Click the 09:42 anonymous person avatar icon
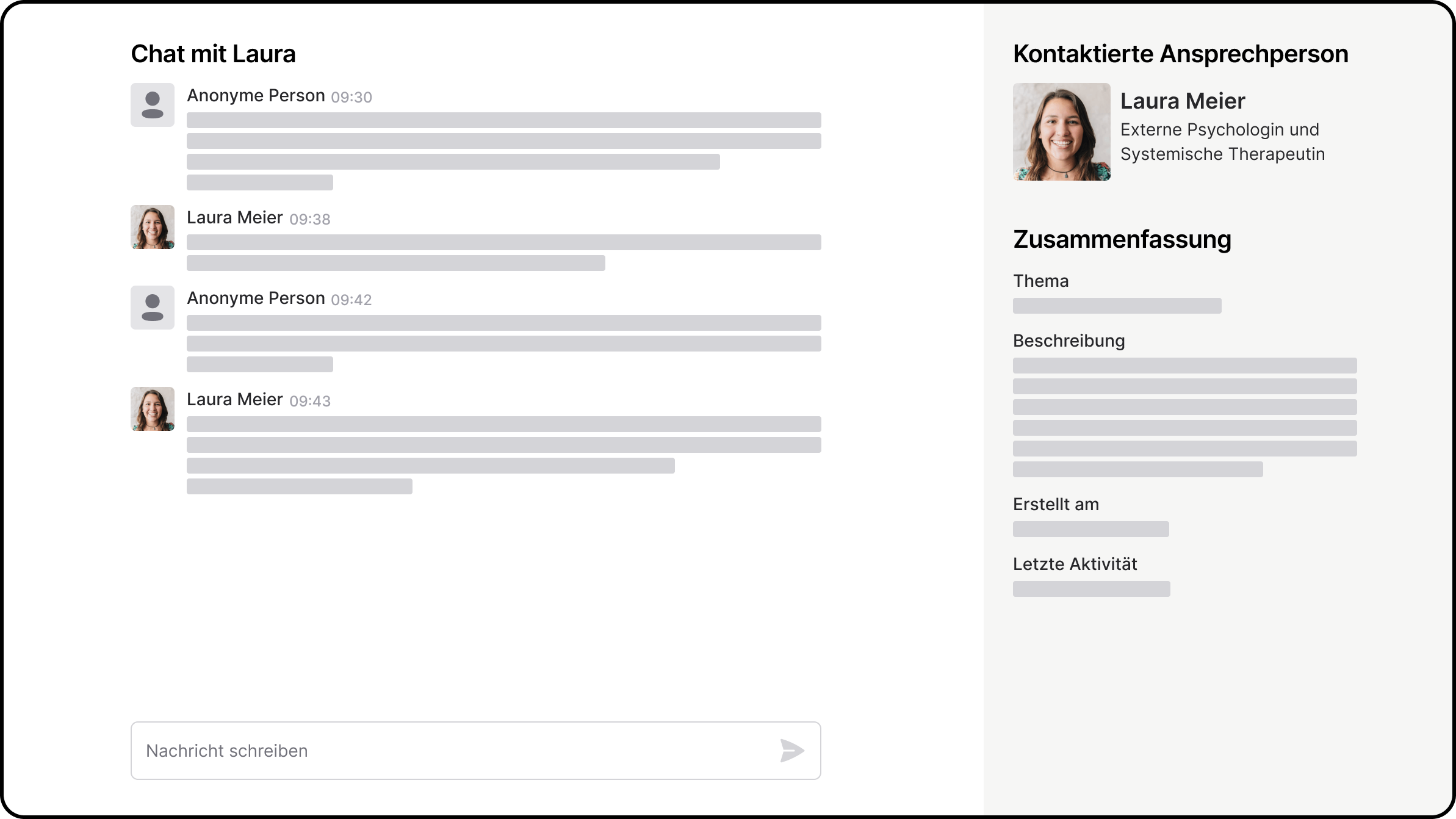The height and width of the screenshot is (819, 1456). coord(153,308)
